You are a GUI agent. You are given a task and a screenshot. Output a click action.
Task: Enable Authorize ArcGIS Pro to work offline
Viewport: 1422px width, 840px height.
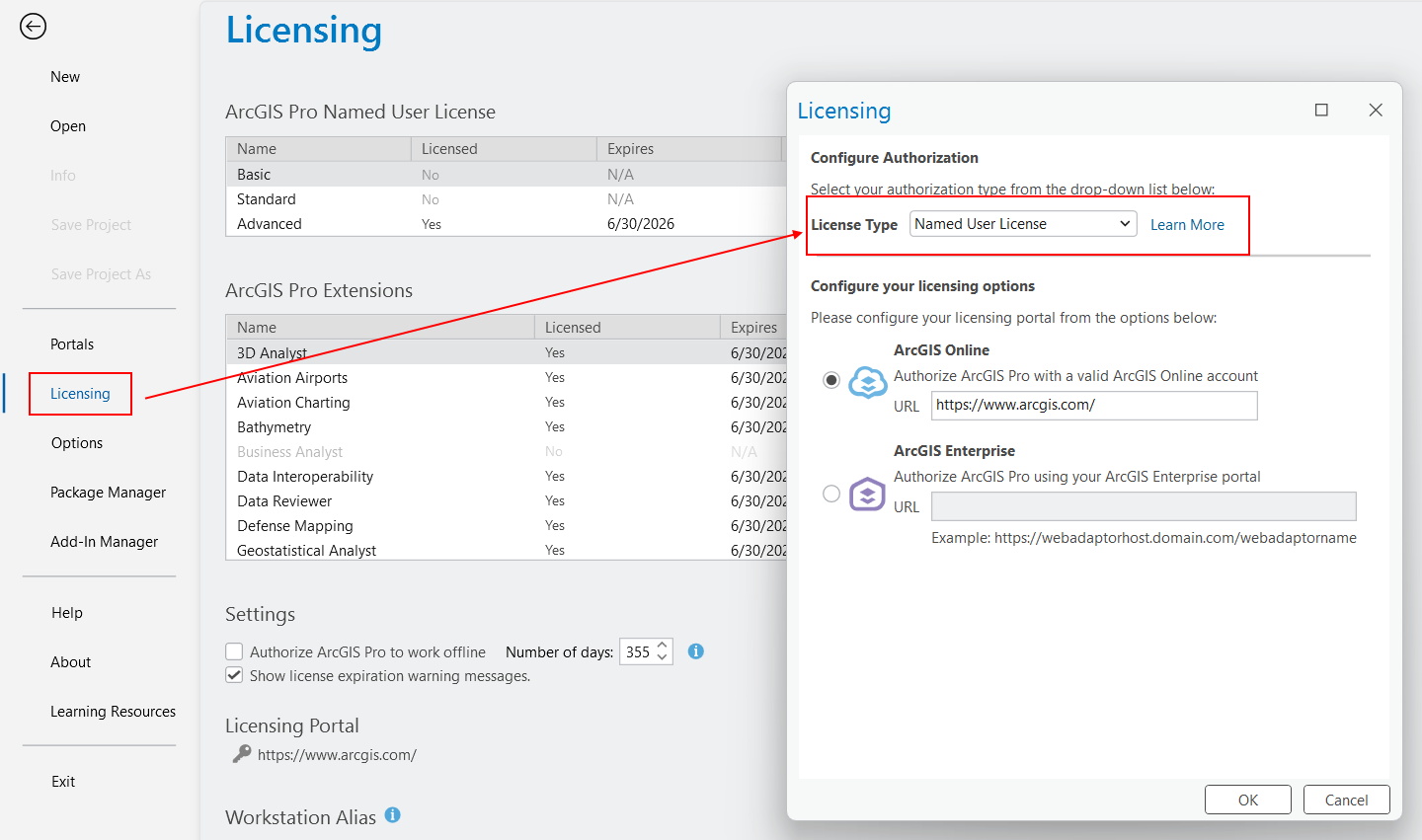[x=234, y=651]
